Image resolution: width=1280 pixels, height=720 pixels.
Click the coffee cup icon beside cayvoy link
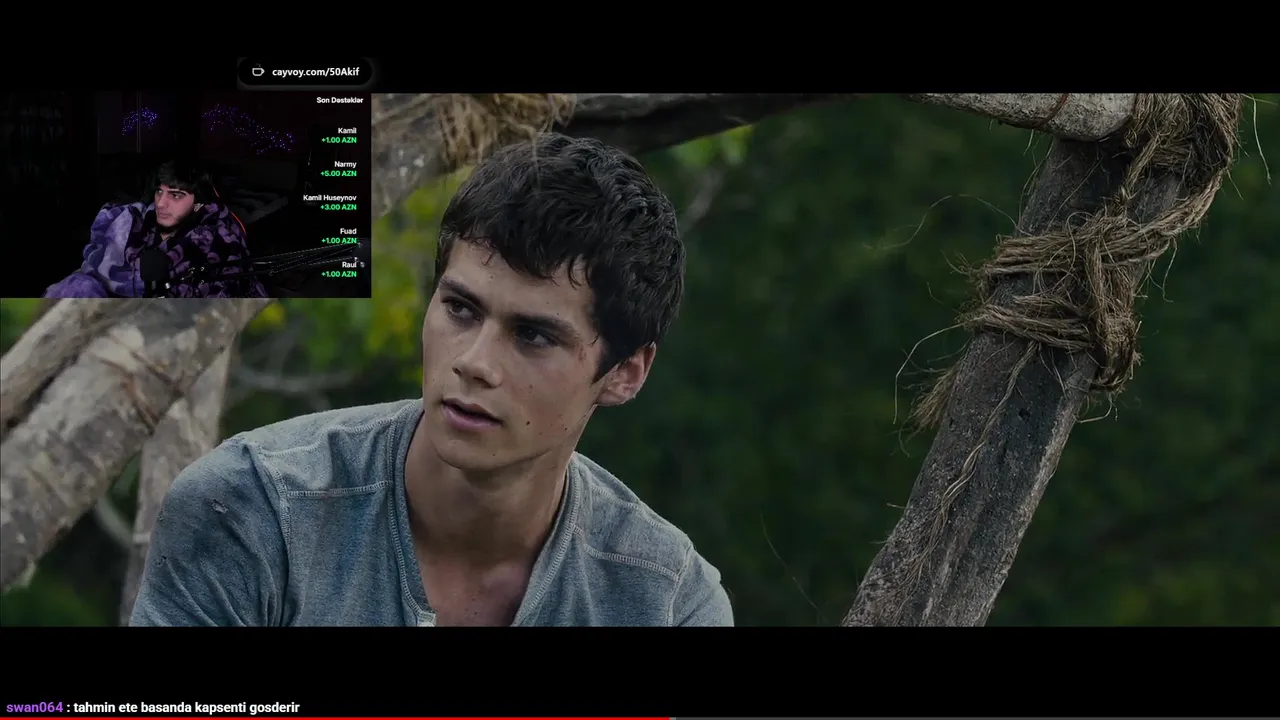[258, 72]
